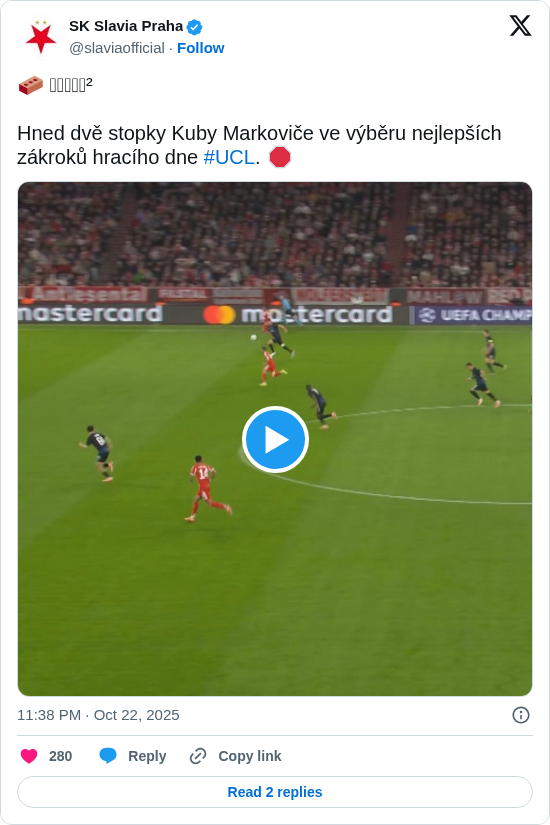Click the blue verified badge
Image resolution: width=550 pixels, height=825 pixels.
pos(195,27)
